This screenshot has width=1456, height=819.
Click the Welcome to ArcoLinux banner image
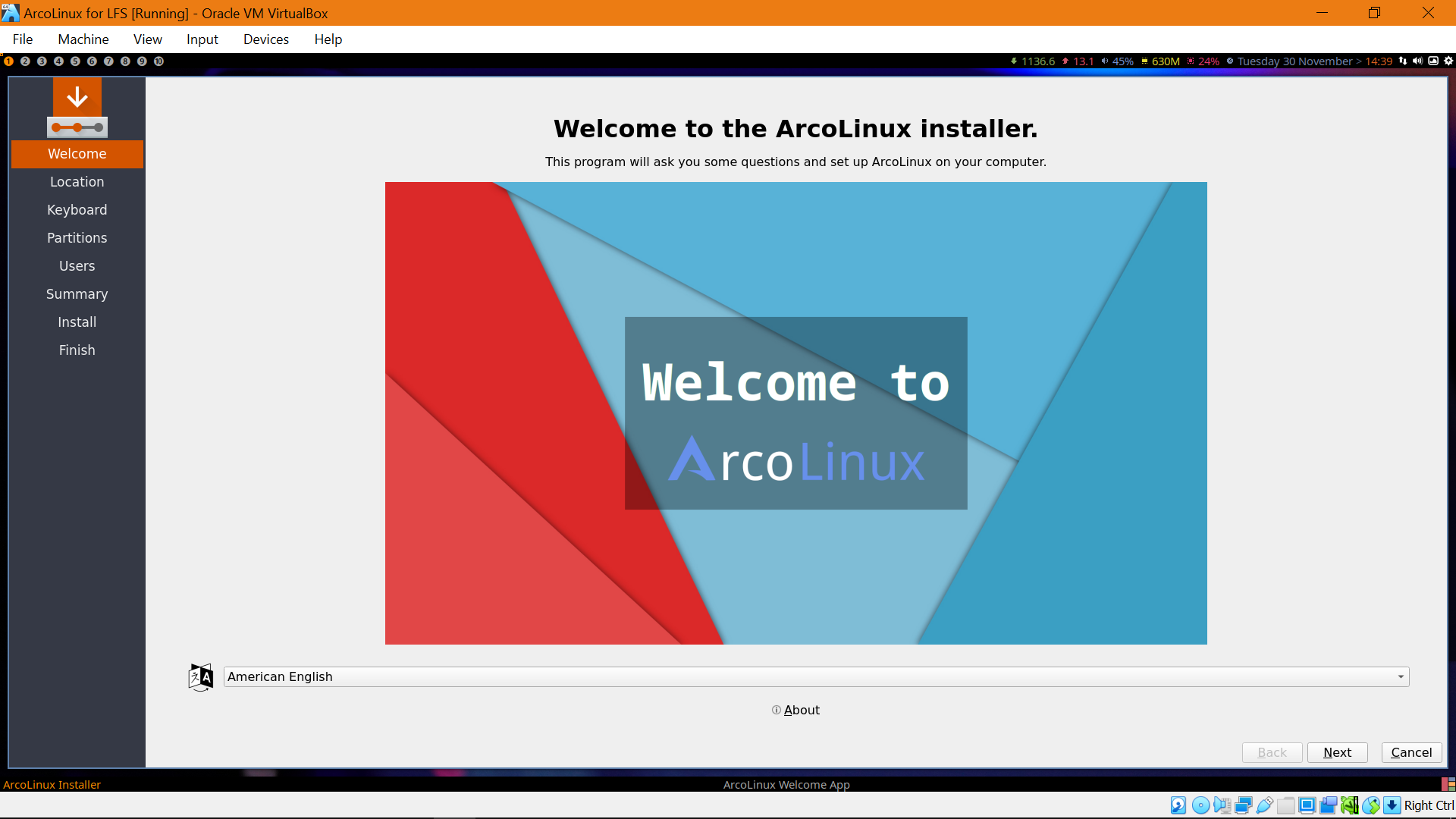[796, 413]
